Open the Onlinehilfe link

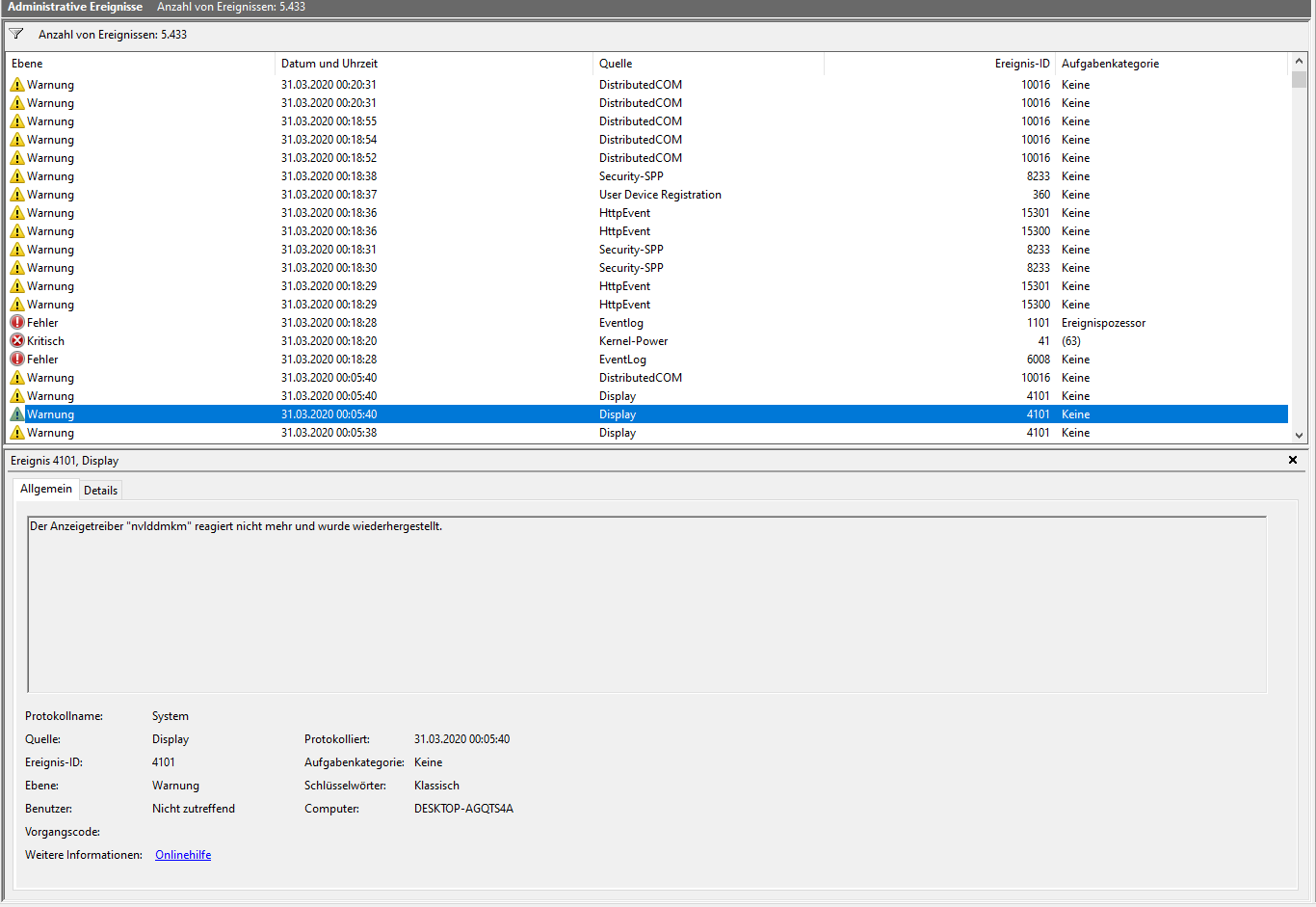click(x=183, y=855)
